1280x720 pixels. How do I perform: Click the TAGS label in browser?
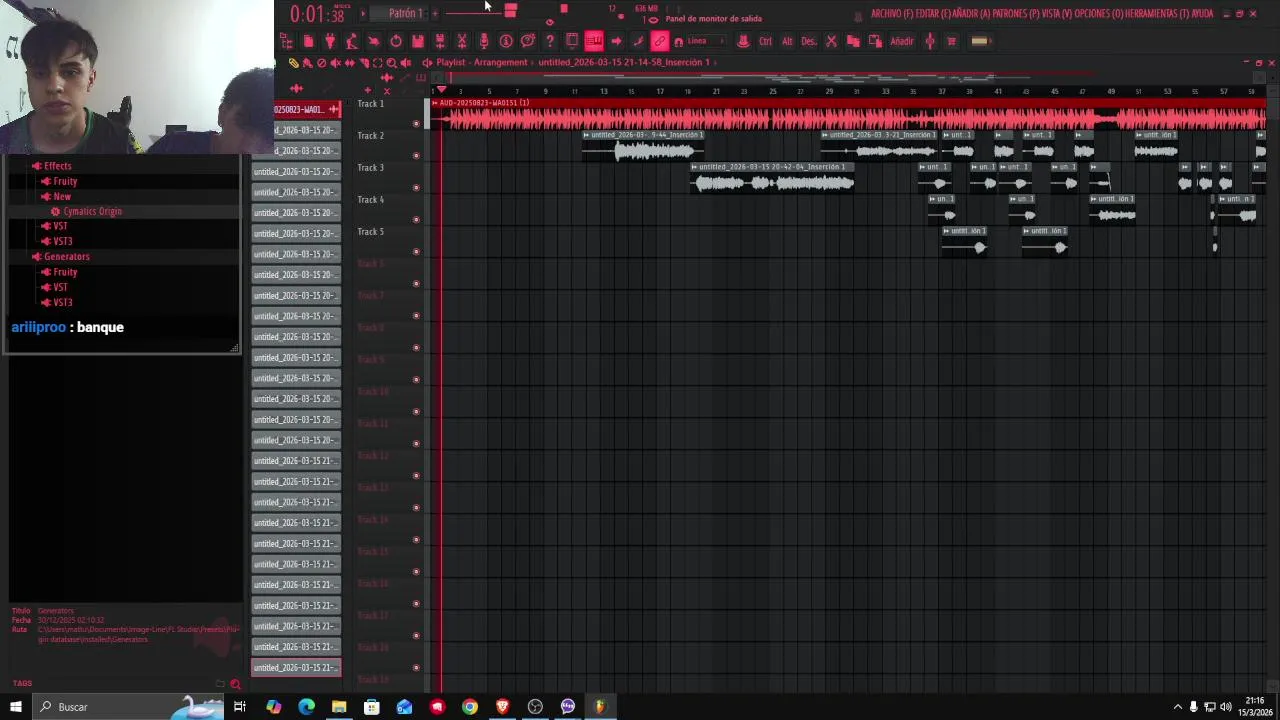pyautogui.click(x=22, y=684)
